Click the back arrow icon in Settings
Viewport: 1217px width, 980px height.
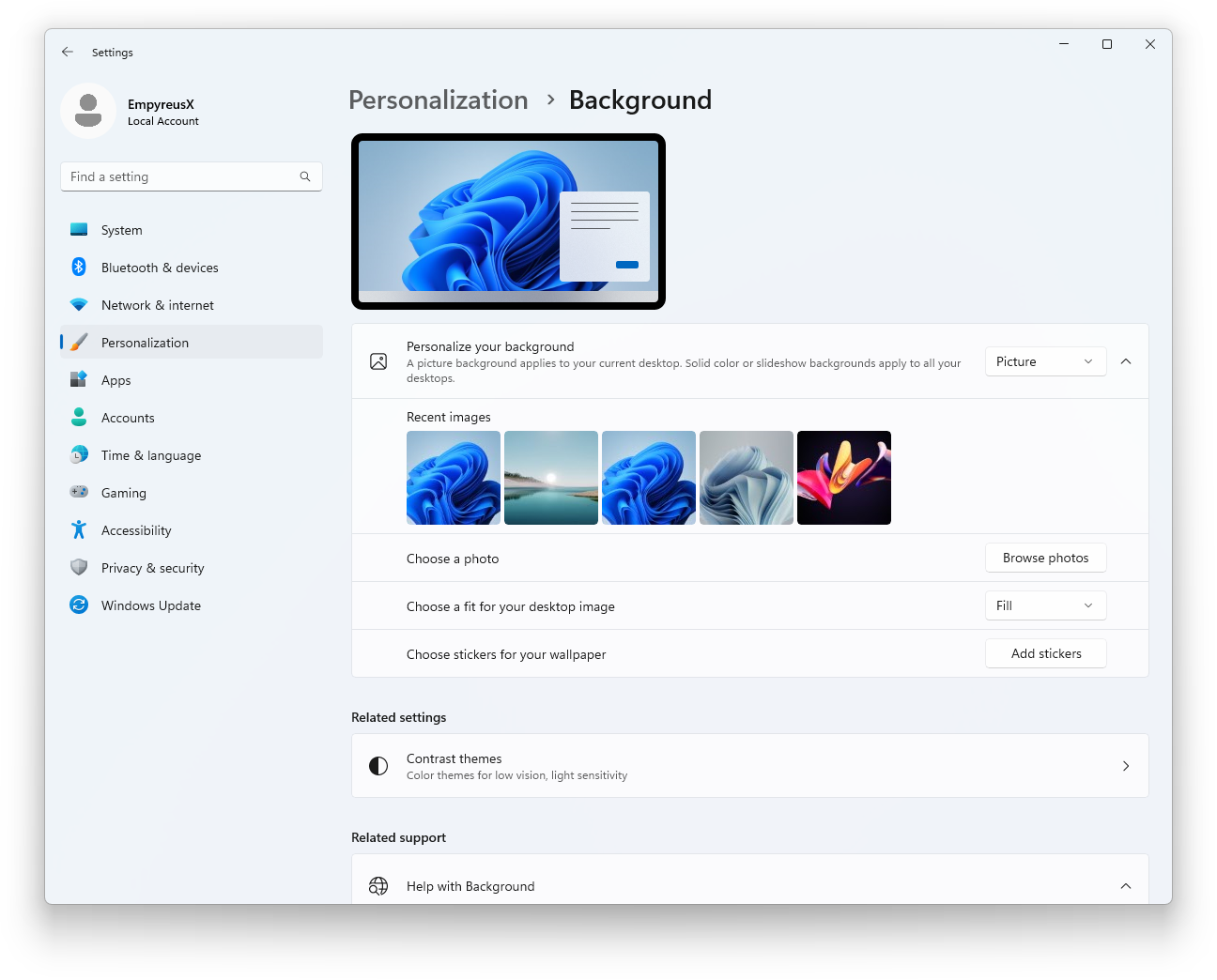(x=68, y=53)
